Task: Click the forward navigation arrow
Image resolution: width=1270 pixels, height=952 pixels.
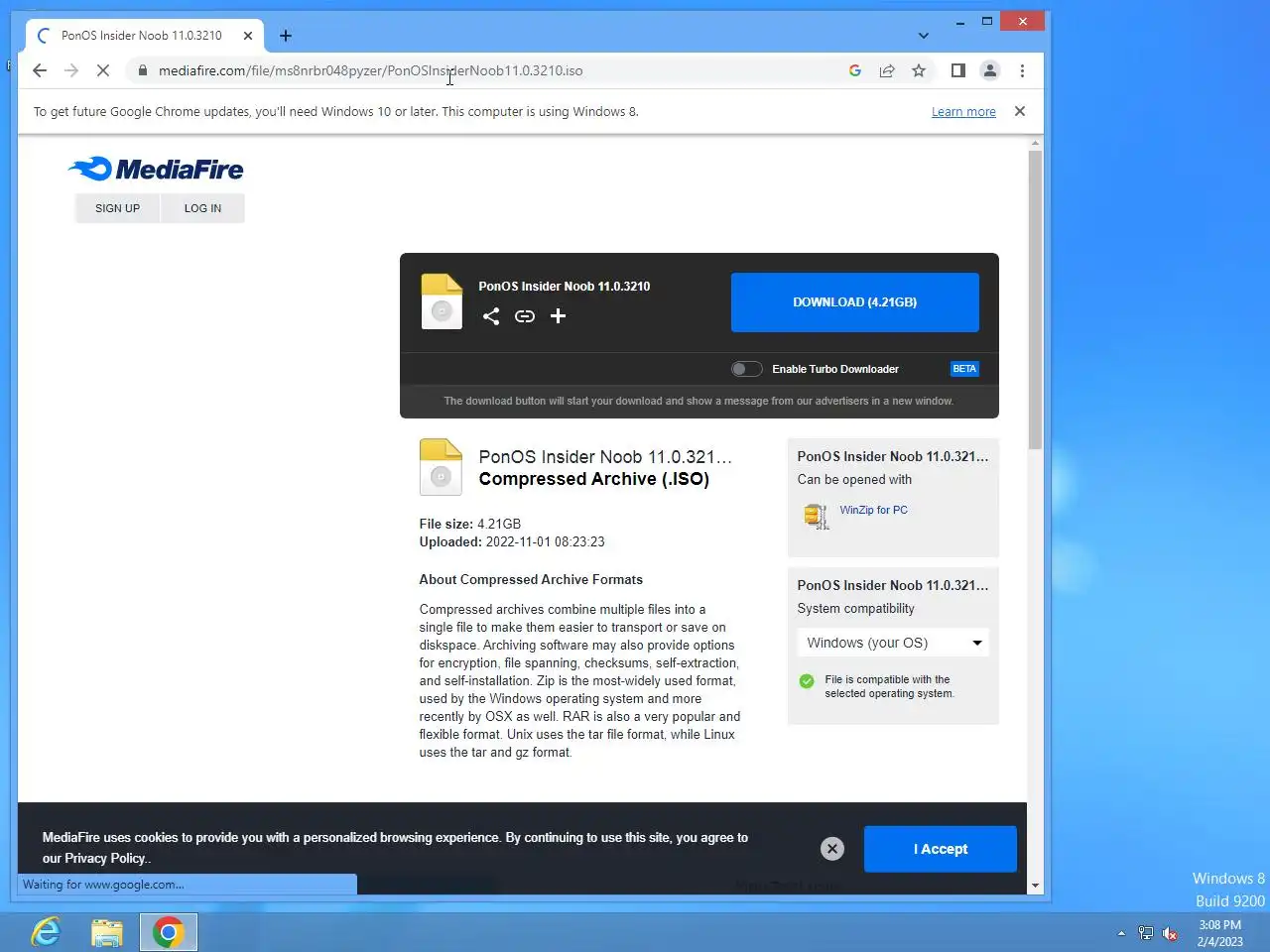Action: 71,70
